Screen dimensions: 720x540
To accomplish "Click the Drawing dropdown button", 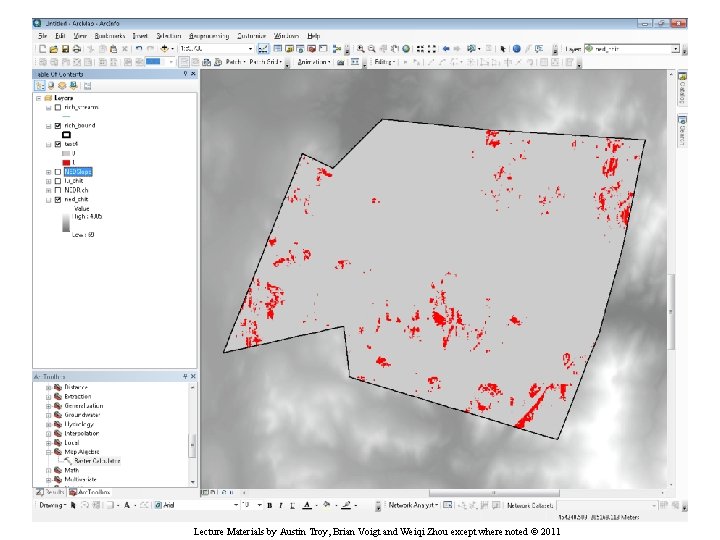I will click(52, 505).
